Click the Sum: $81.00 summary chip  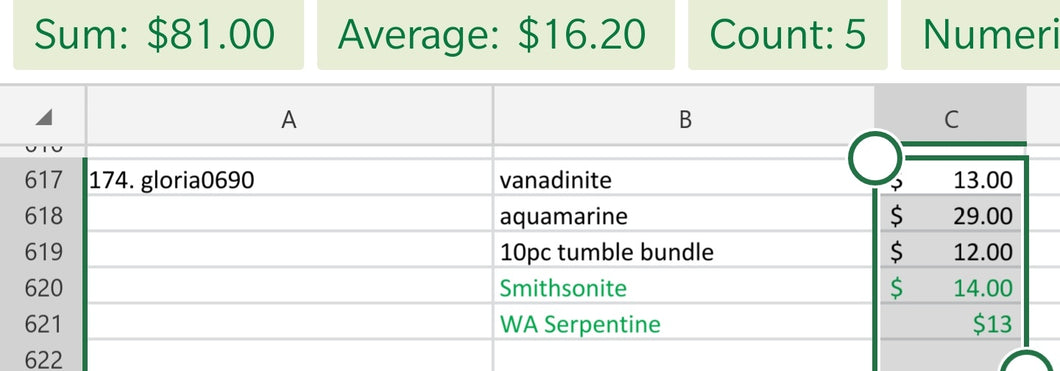(158, 34)
